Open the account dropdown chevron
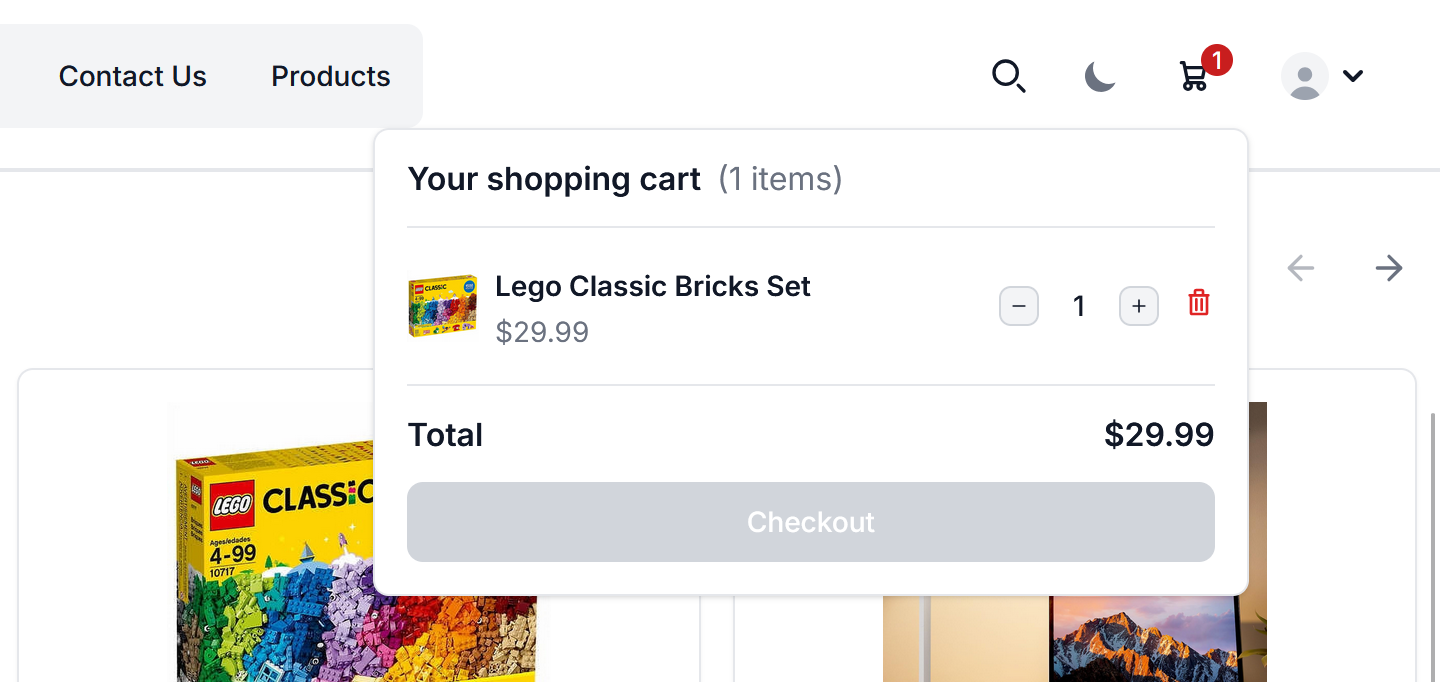This screenshot has height=682, width=1440. coord(1353,76)
